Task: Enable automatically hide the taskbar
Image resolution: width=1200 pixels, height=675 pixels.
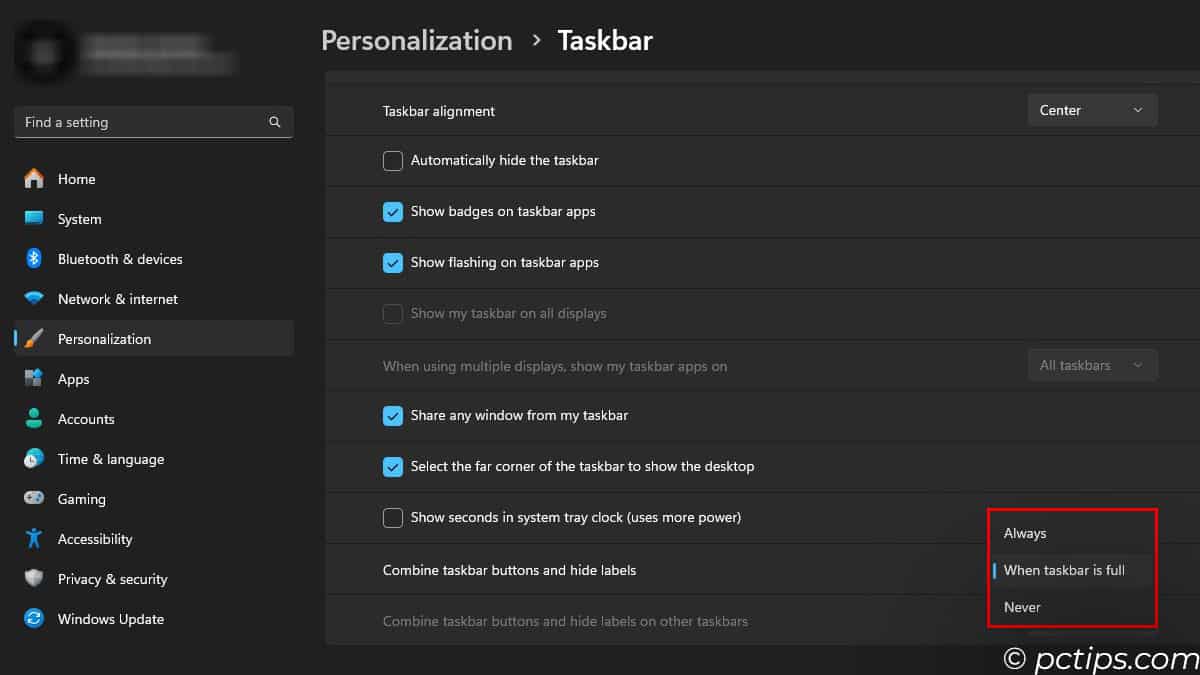Action: click(392, 160)
